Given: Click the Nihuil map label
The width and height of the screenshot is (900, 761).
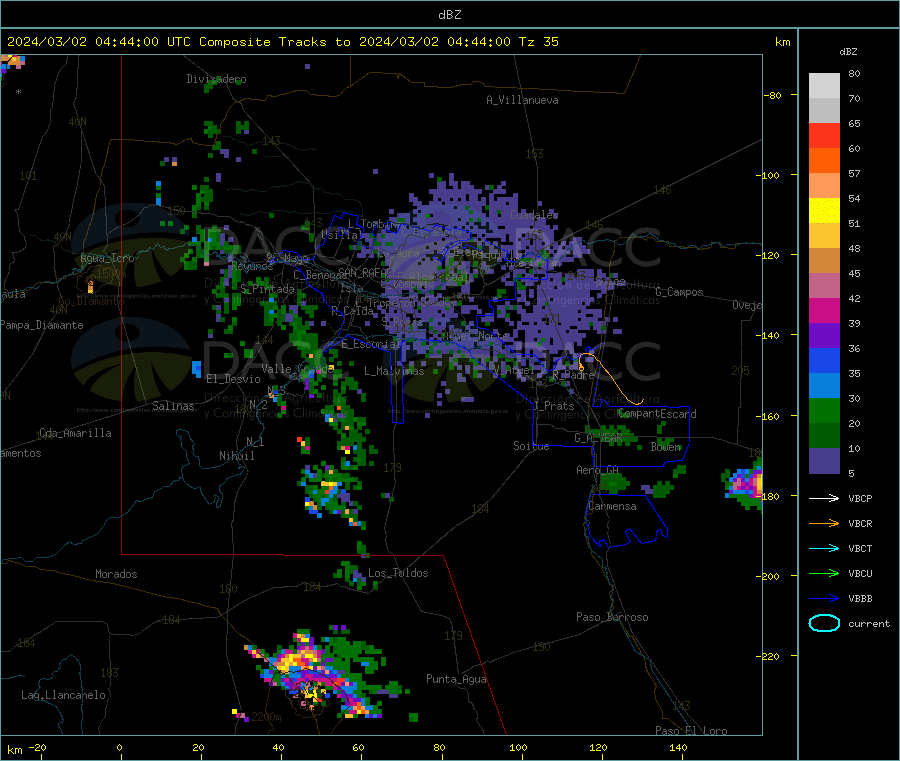Looking at the screenshot, I should point(236,456).
